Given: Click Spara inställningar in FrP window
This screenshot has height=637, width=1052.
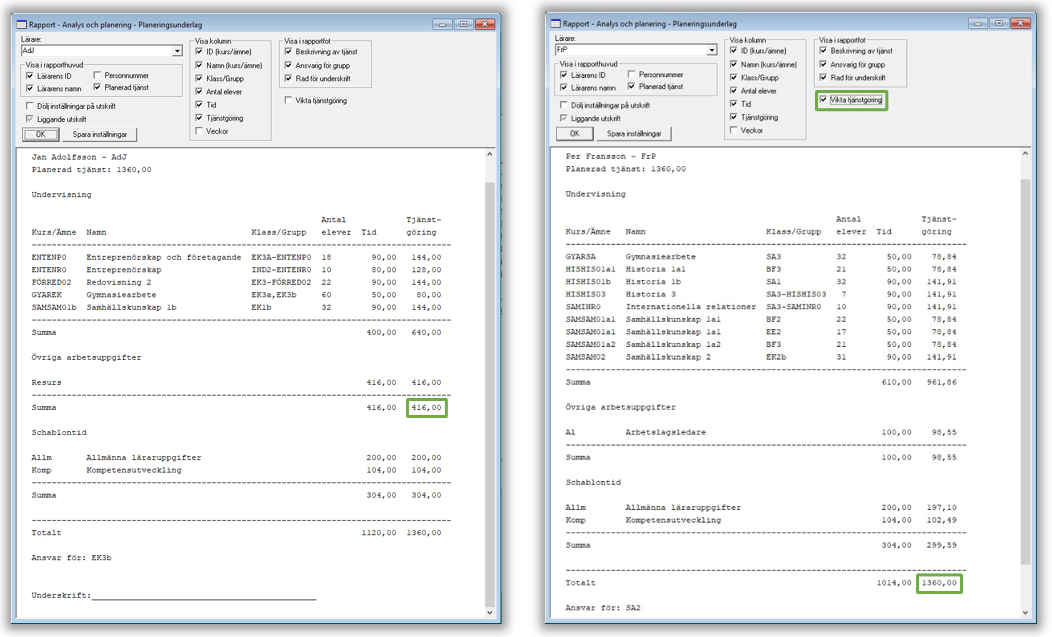Looking at the screenshot, I should tap(634, 134).
